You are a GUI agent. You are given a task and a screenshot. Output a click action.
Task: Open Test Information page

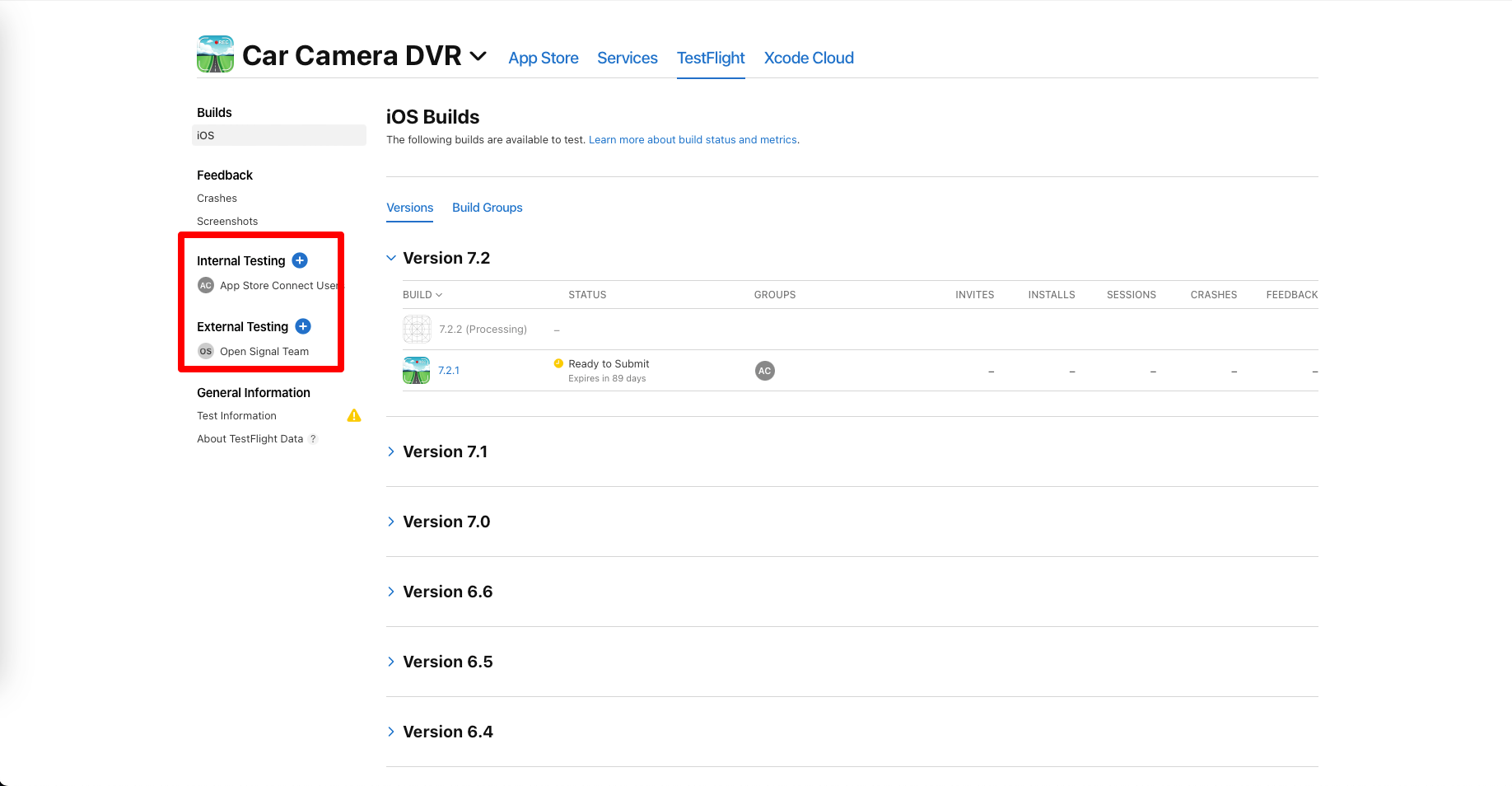click(x=236, y=416)
